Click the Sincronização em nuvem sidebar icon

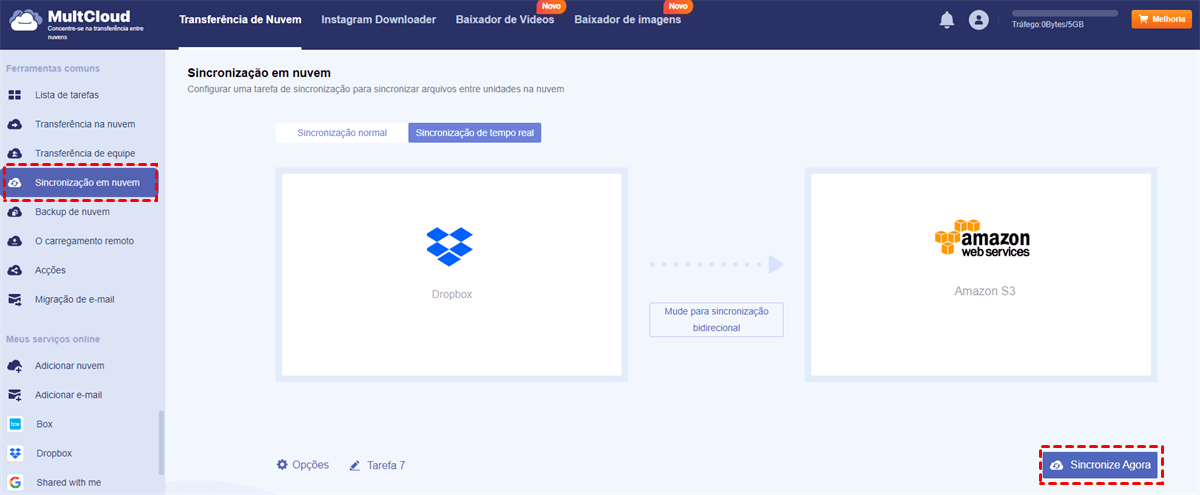(15, 183)
